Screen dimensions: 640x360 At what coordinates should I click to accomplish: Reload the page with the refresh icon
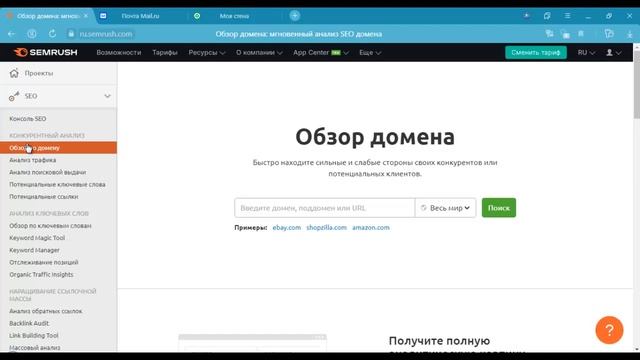point(52,34)
